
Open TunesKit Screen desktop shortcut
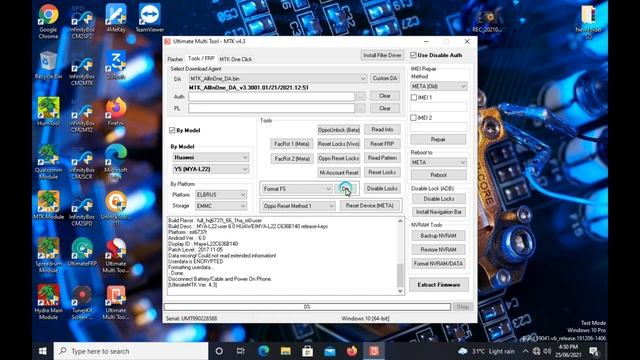click(82, 302)
